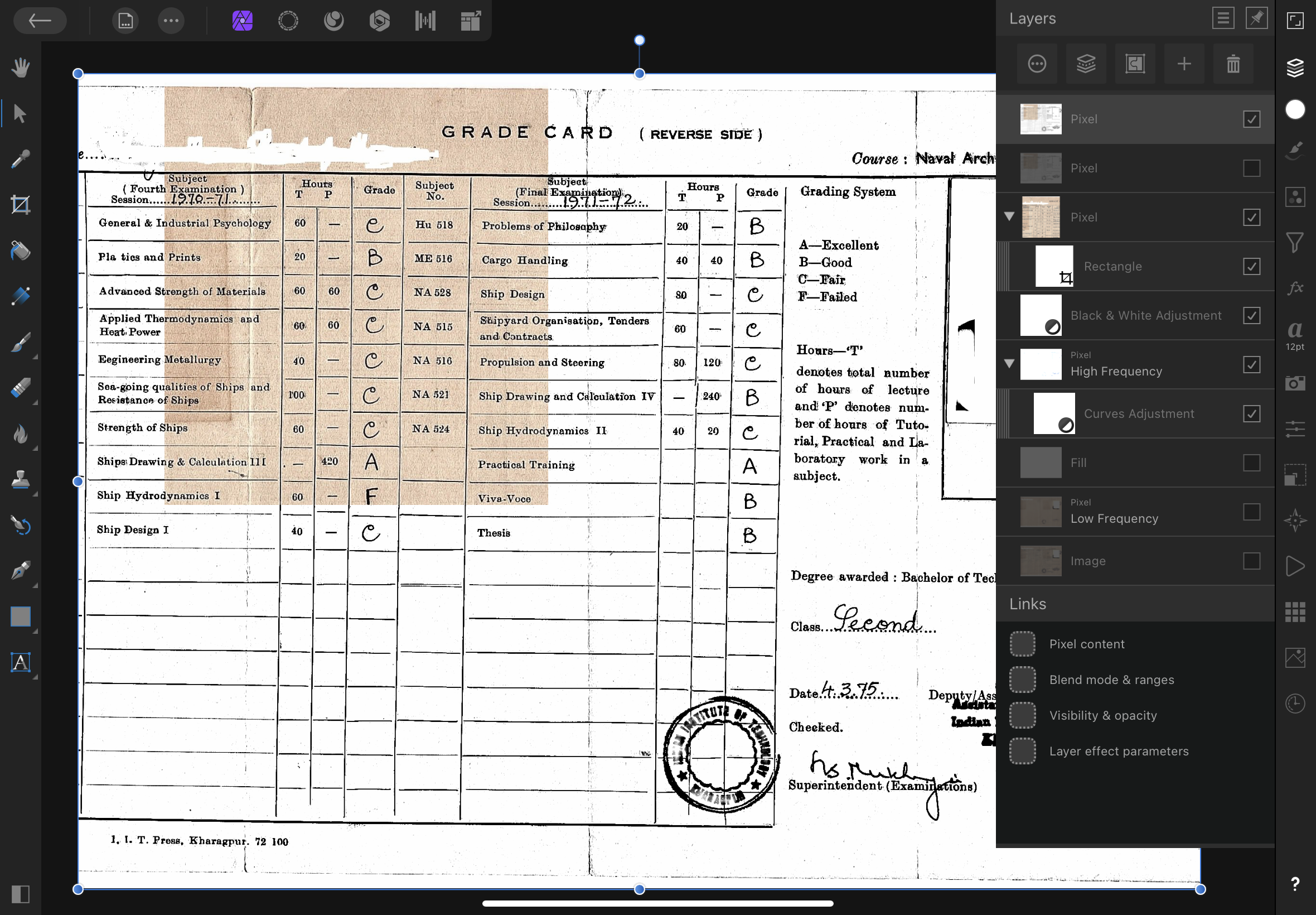Open the Filters studio funnel icon
Screen dimensions: 1316x915
point(1295,243)
